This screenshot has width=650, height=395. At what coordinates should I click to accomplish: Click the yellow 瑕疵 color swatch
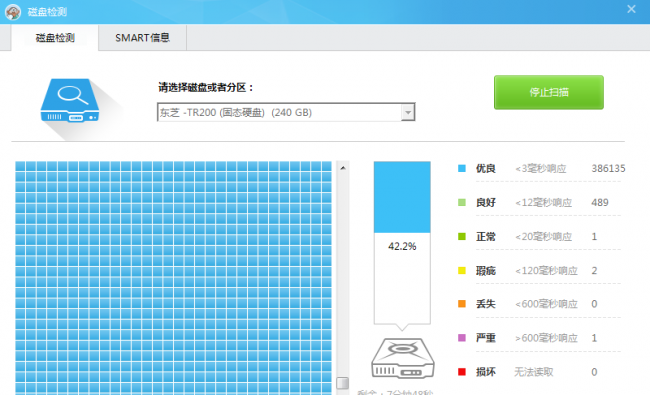pyautogui.click(x=462, y=270)
